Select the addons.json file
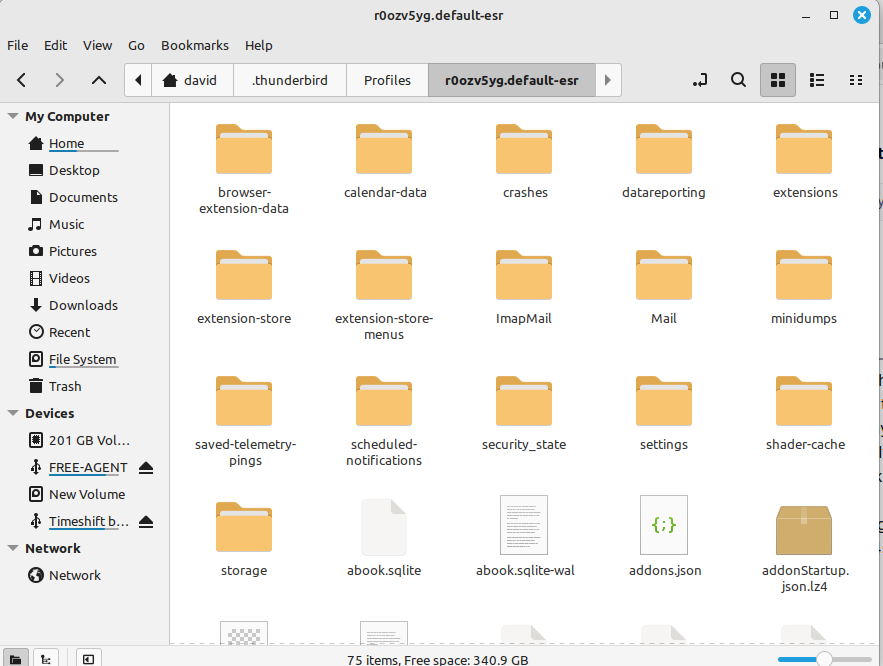This screenshot has height=666, width=883. [664, 540]
